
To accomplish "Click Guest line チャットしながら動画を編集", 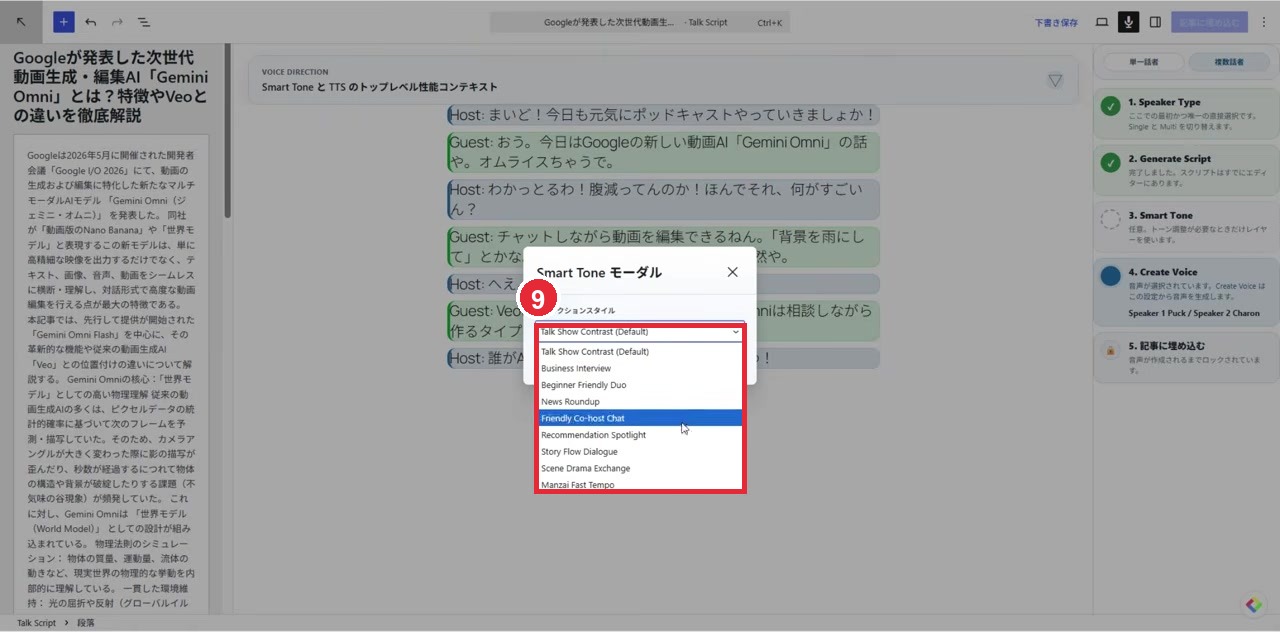I will click(664, 246).
